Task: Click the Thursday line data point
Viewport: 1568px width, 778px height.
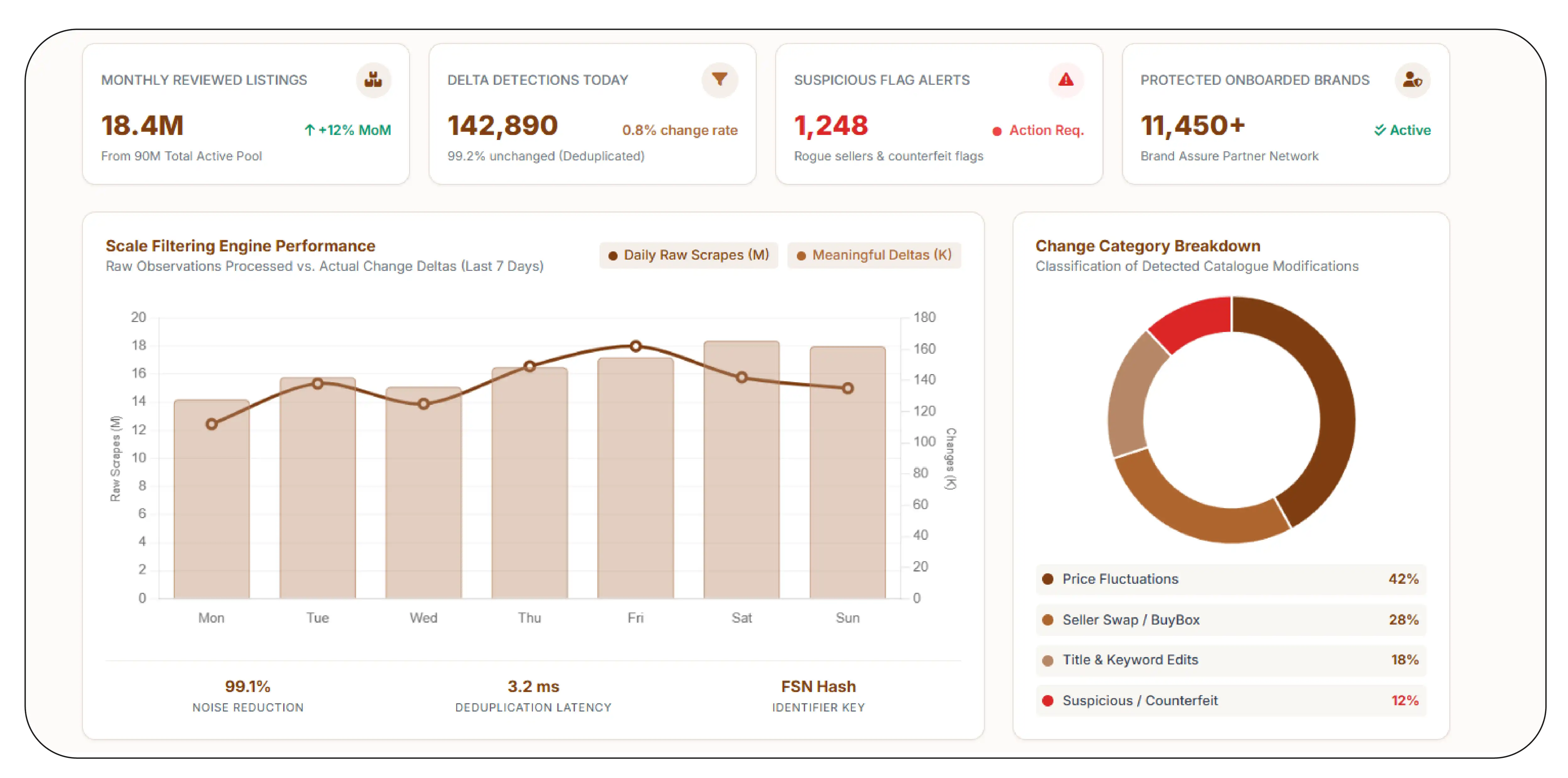Action: [x=530, y=366]
